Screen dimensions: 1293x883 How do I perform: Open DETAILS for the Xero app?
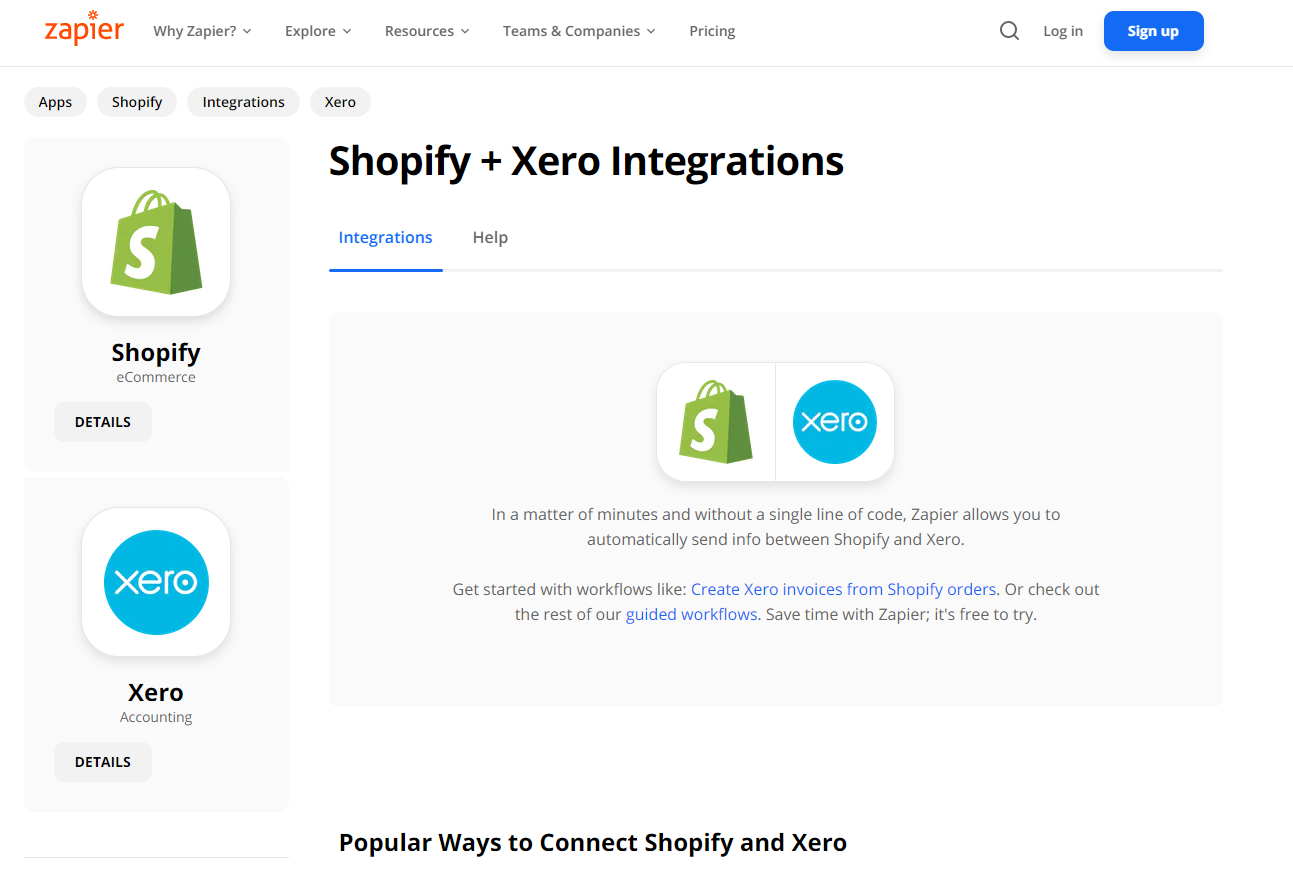[x=103, y=762]
